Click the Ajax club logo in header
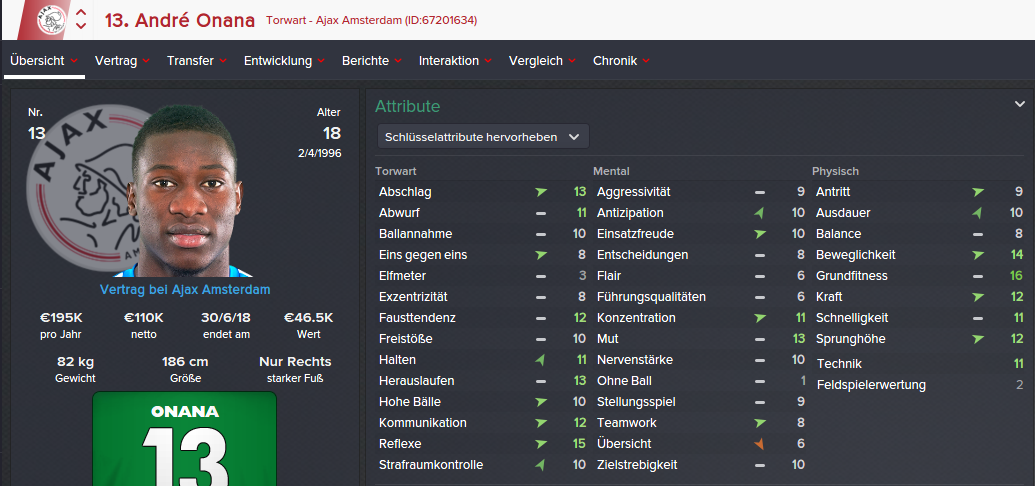The height and width of the screenshot is (486, 1035). coord(49,18)
